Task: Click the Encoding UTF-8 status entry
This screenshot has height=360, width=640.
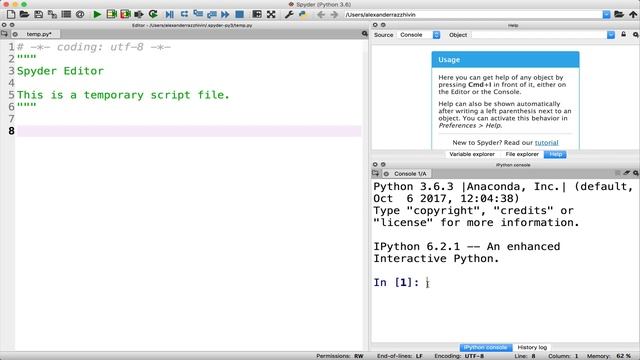Action: pyautogui.click(x=459, y=356)
